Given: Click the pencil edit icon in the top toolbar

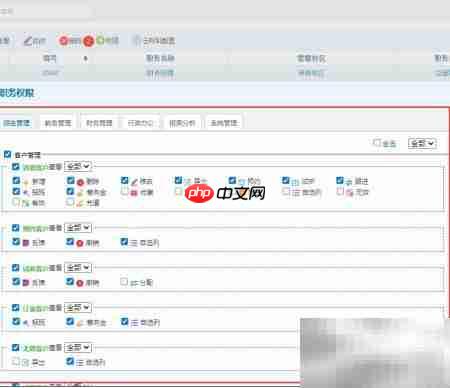Looking at the screenshot, I should click(28, 41).
